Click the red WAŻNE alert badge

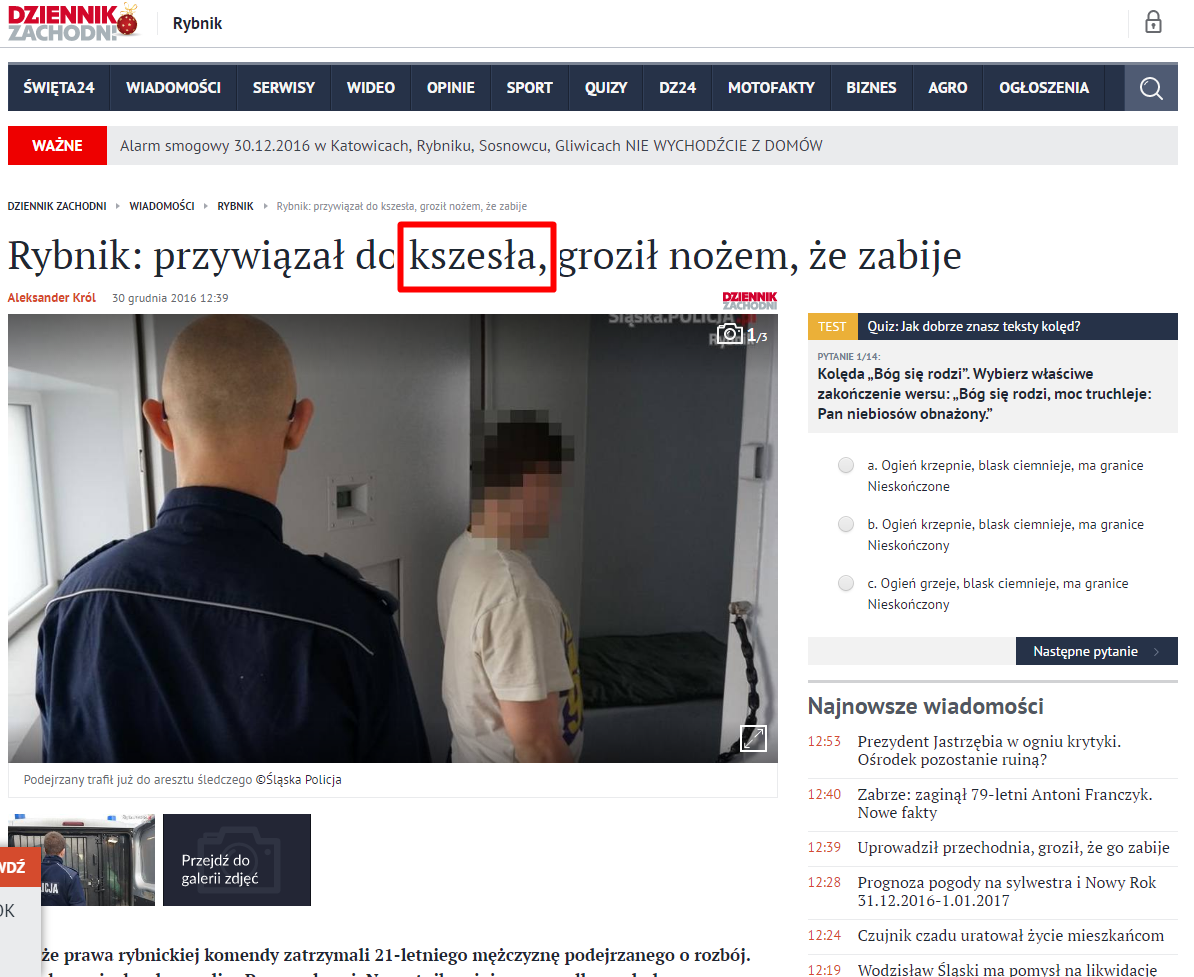pyautogui.click(x=57, y=146)
